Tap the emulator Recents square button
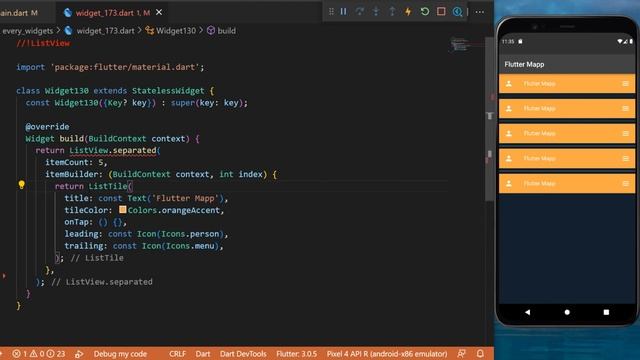Viewport: 640px width, 360px height. [x=606, y=312]
